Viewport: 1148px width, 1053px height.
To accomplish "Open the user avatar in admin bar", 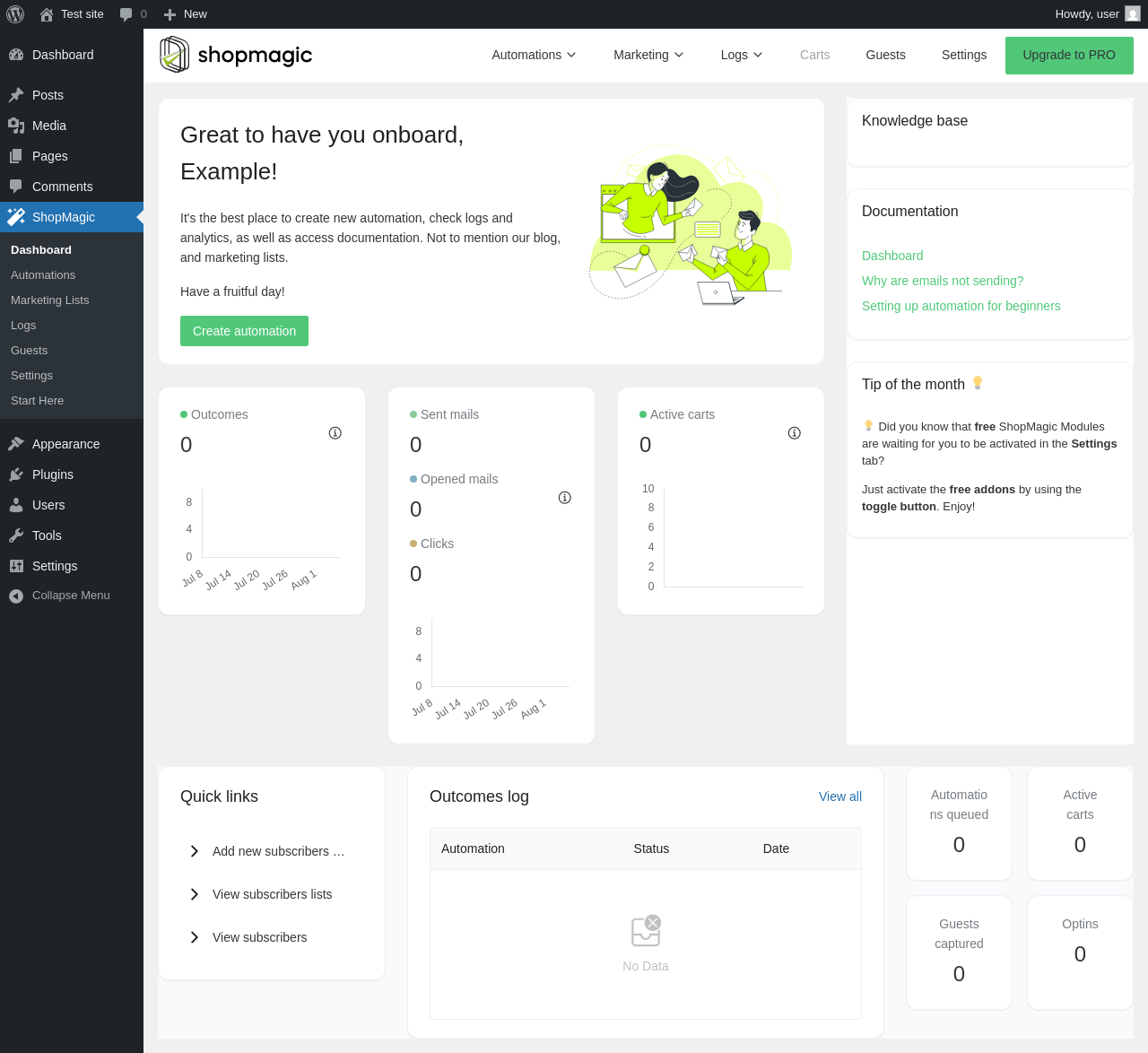I will pos(1133,14).
